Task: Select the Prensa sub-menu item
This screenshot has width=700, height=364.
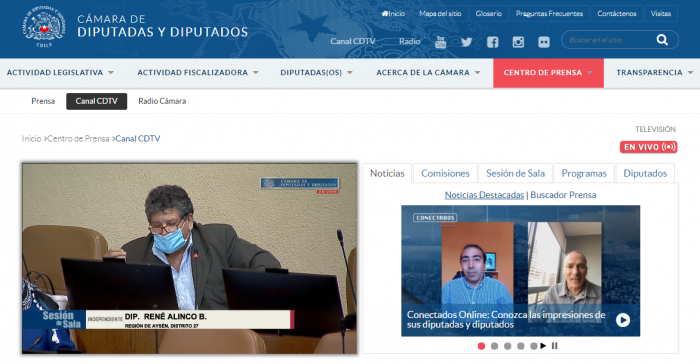Action: click(43, 101)
